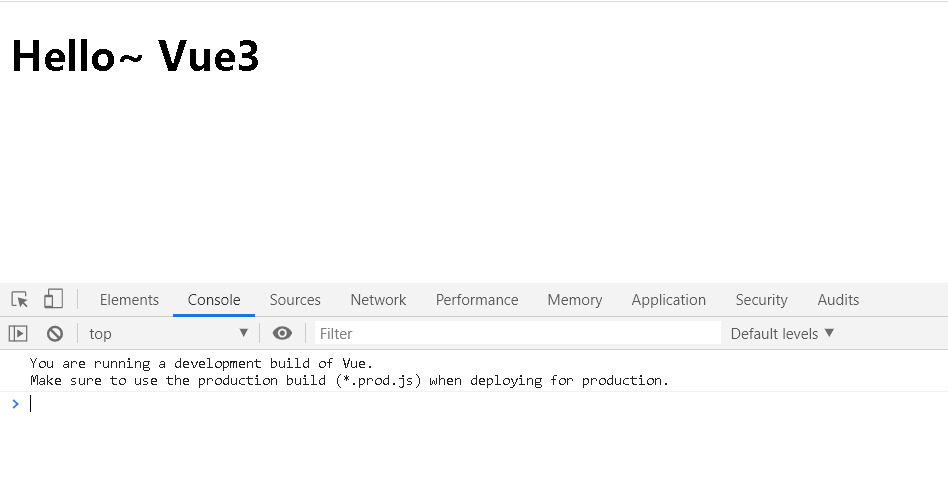Image resolution: width=948 pixels, height=488 pixels.
Task: Switch to the Audits tab
Action: (838, 300)
